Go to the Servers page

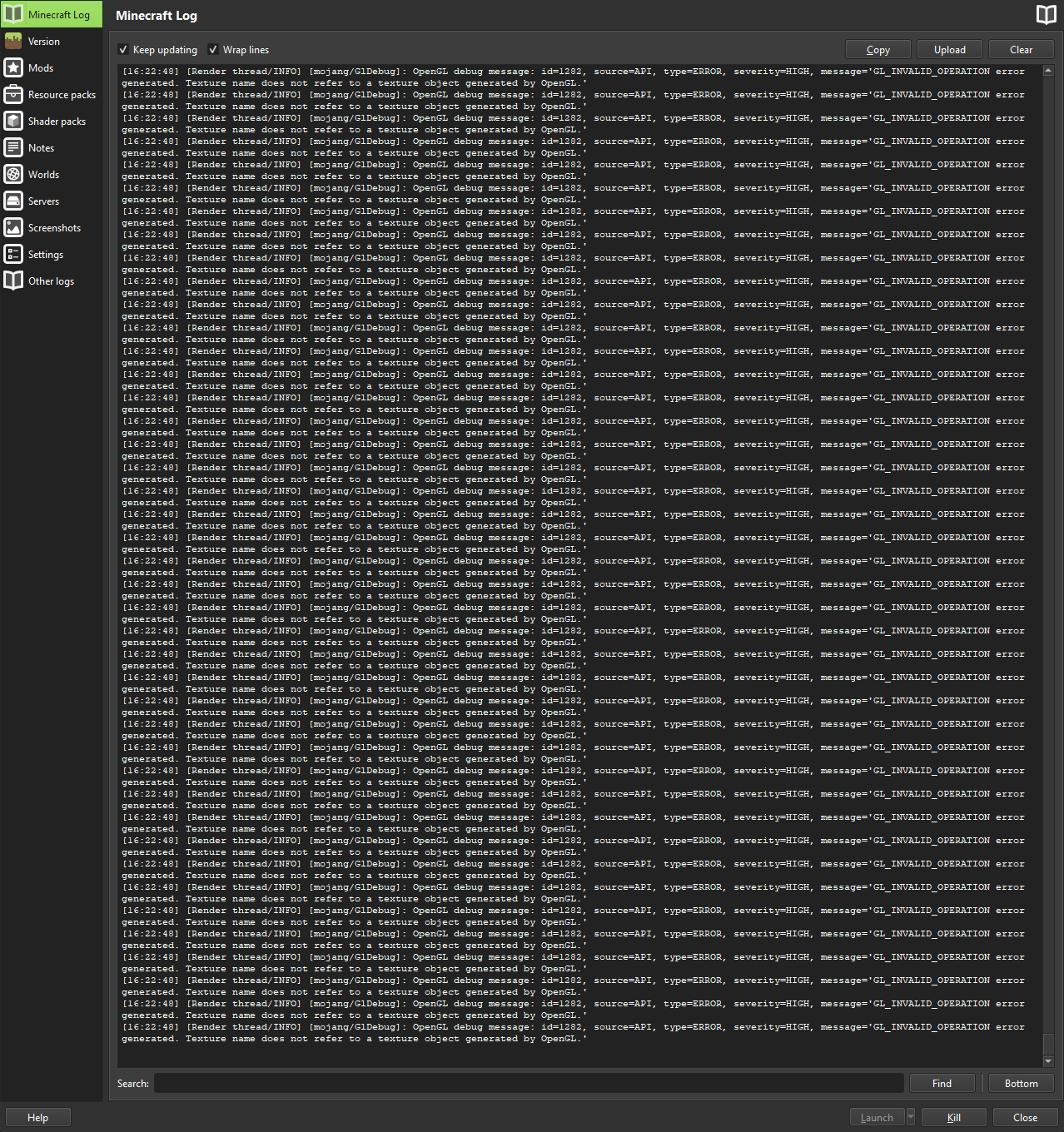point(52,201)
